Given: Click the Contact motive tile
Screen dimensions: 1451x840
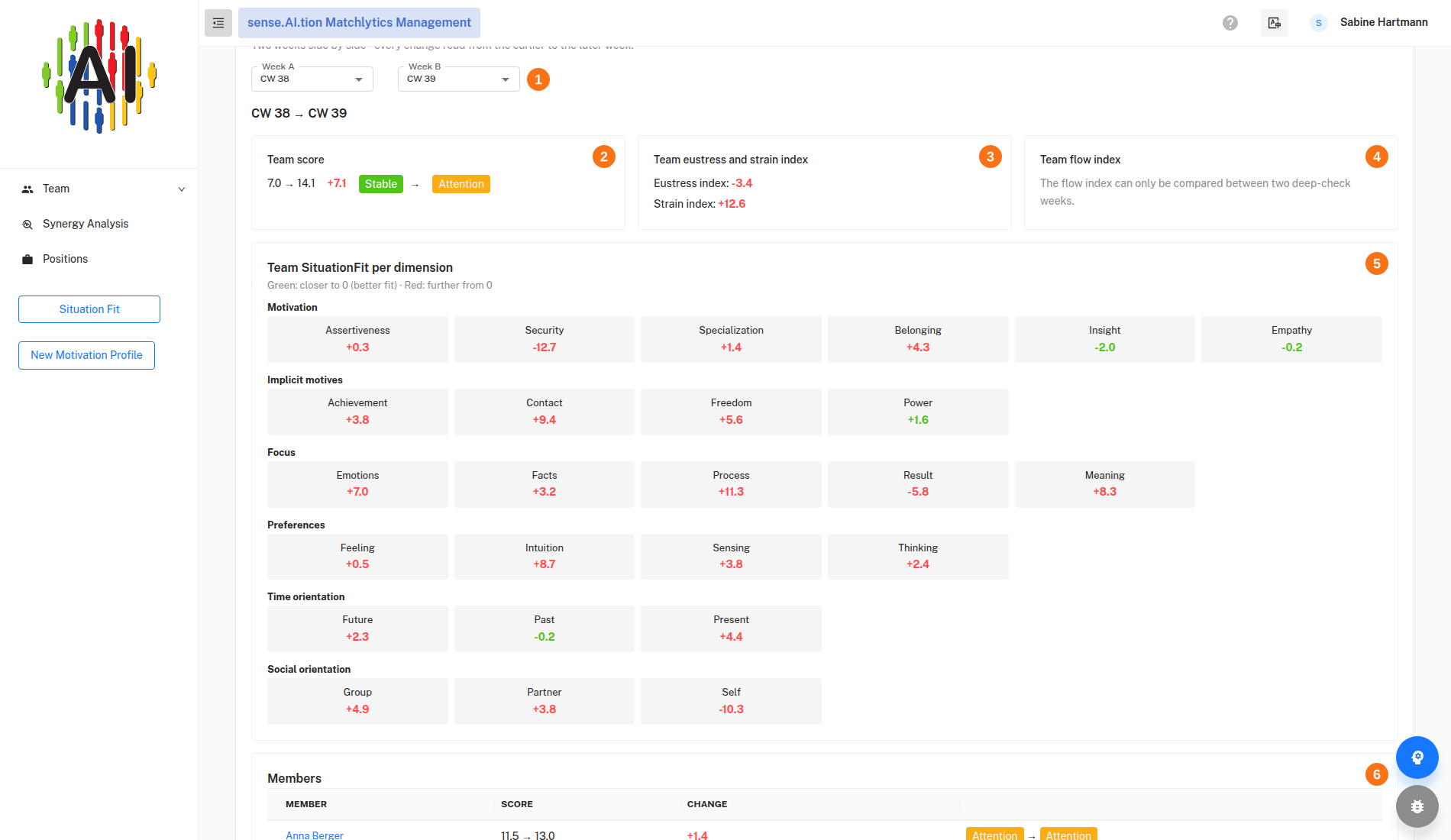Looking at the screenshot, I should [545, 412].
